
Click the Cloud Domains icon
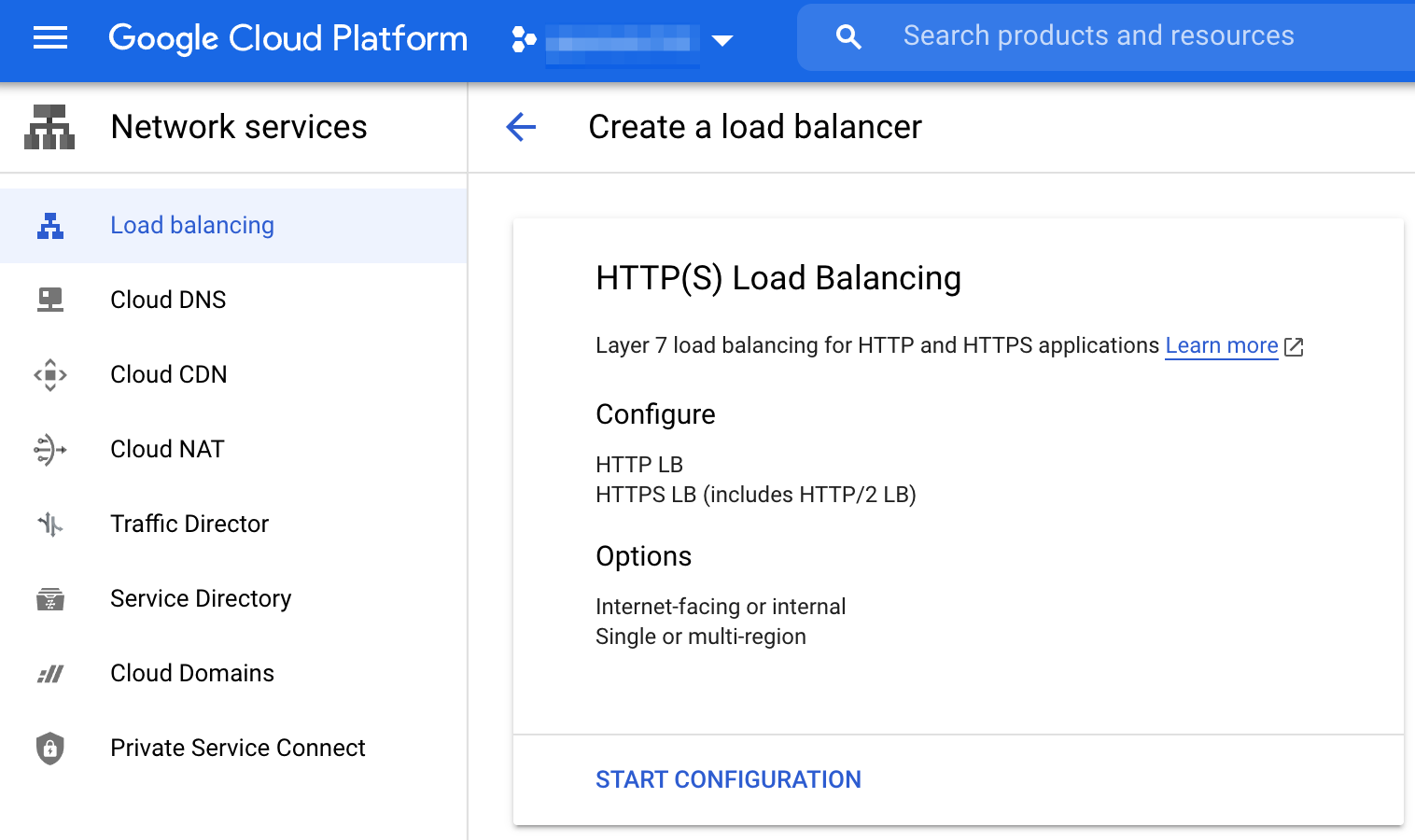(50, 673)
